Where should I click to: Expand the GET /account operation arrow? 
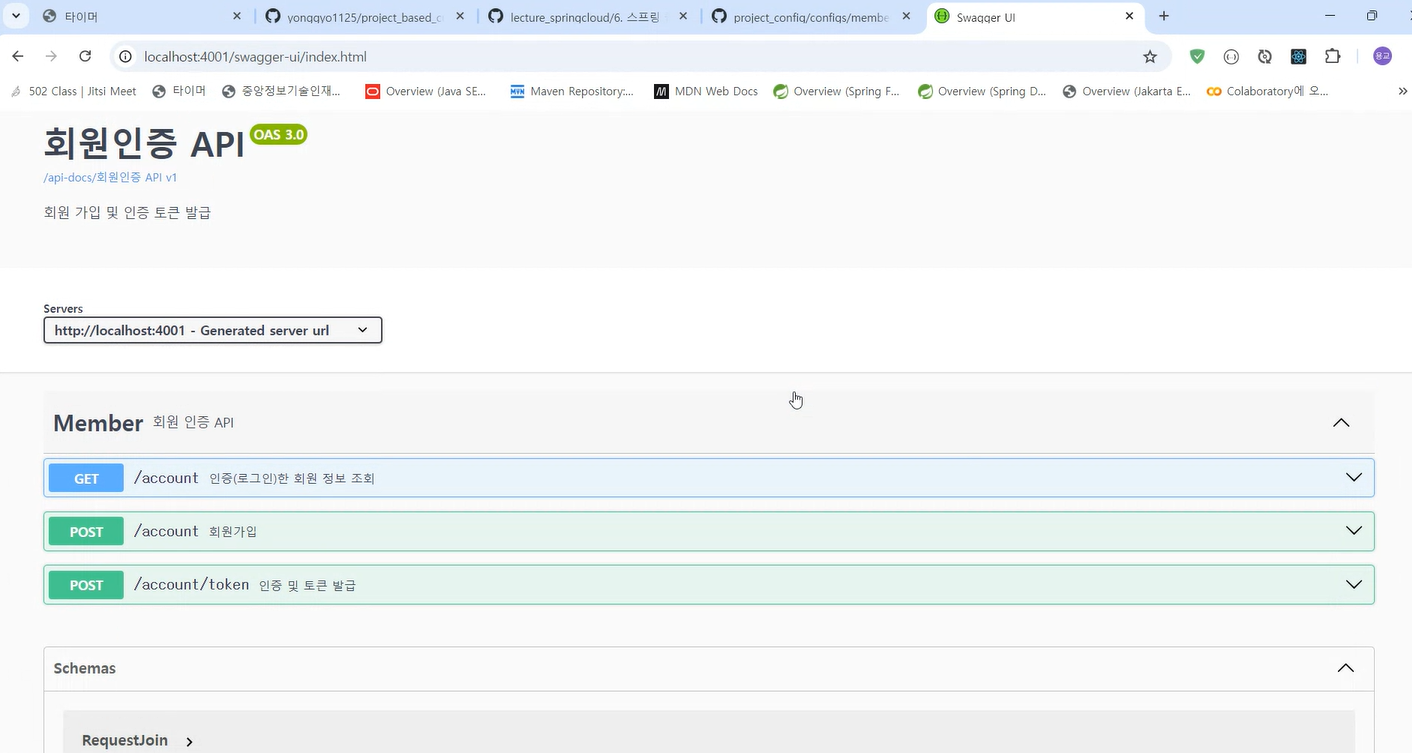(x=1354, y=478)
